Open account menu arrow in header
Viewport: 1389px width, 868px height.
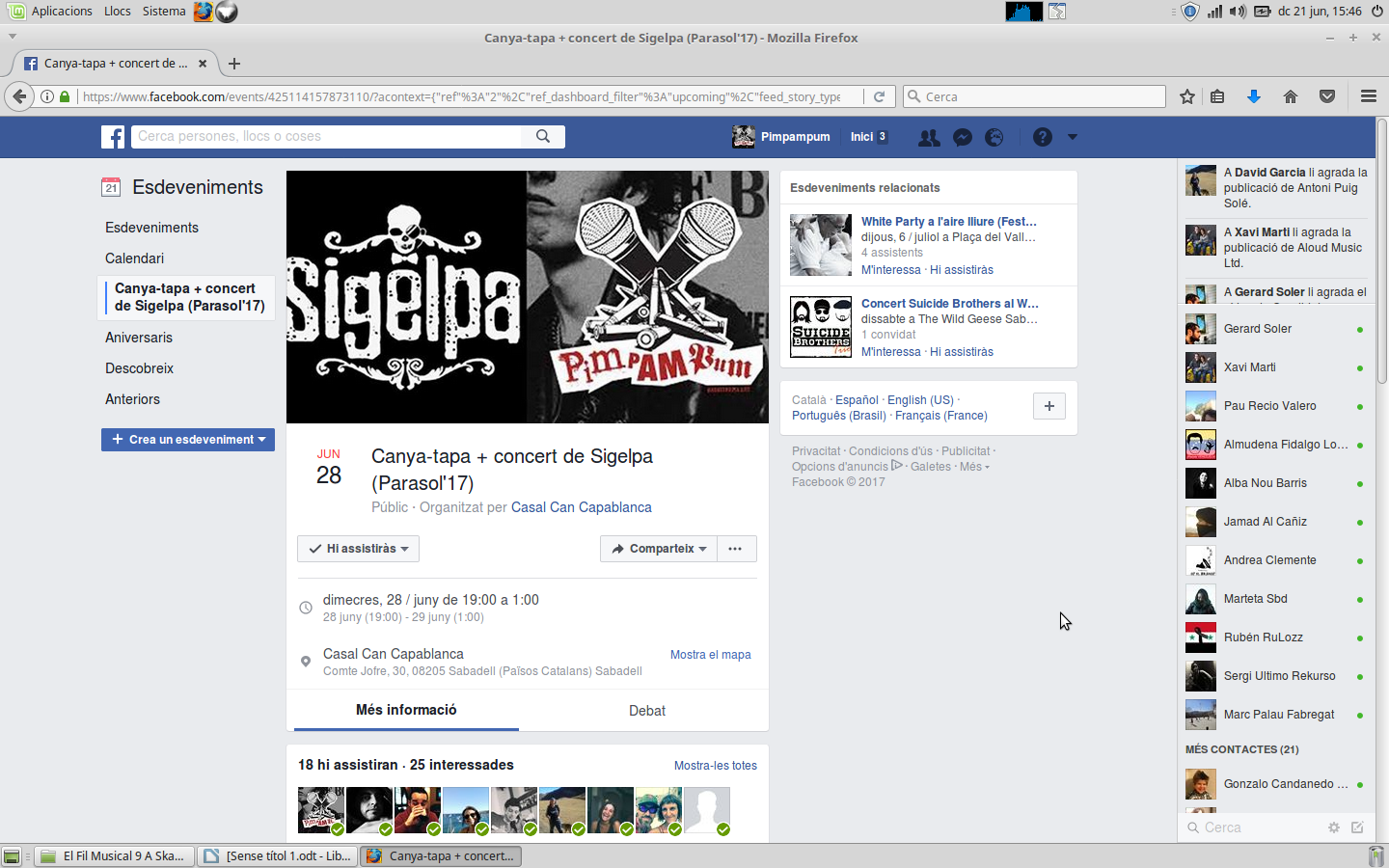[x=1072, y=137]
